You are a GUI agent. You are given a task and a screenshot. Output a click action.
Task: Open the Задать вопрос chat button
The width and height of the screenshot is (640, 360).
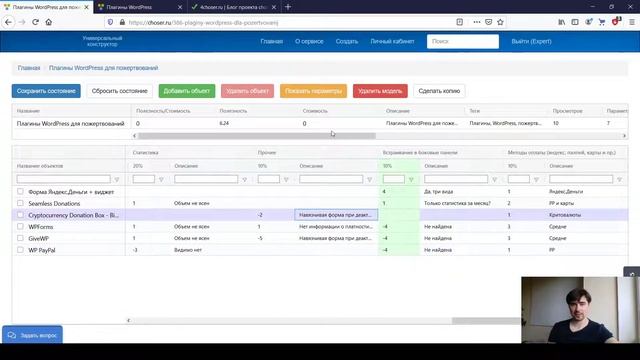point(33,335)
